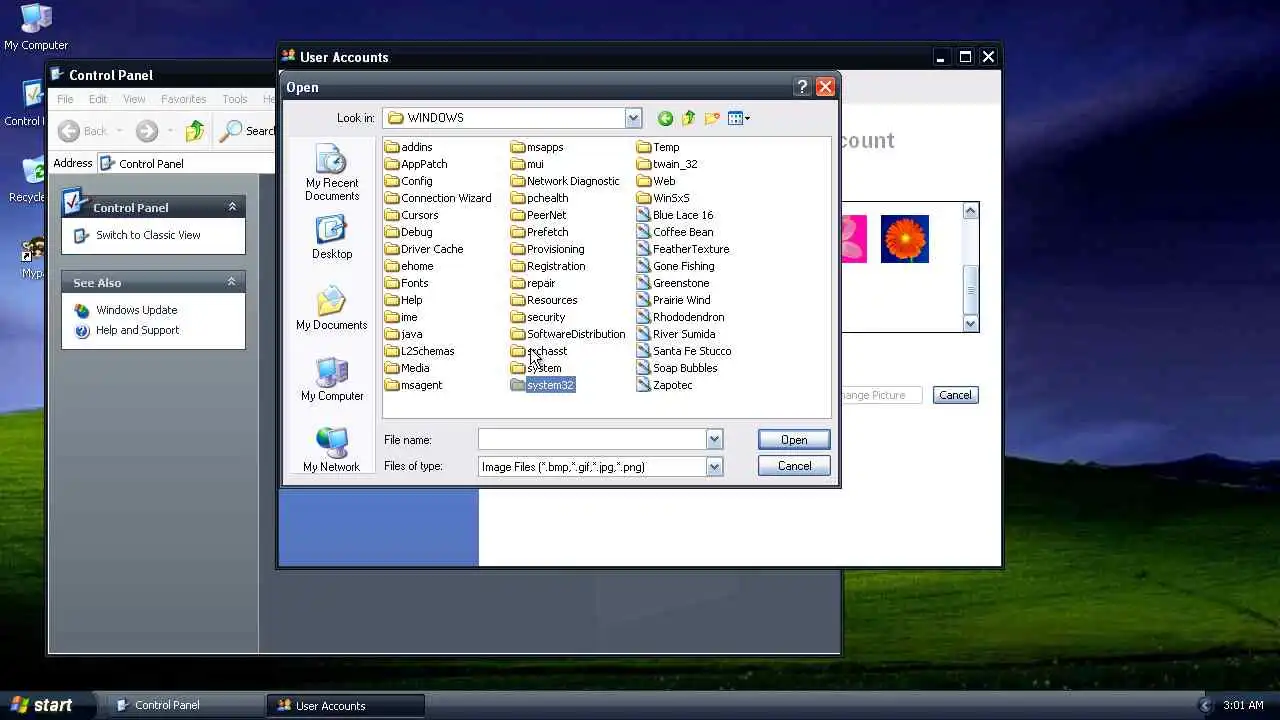Select the Network Diagnostic folder
This screenshot has height=720, width=1280.
pos(565,181)
